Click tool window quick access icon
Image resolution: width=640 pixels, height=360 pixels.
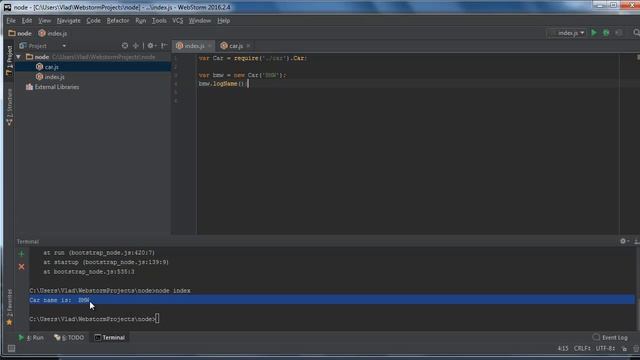11,348
